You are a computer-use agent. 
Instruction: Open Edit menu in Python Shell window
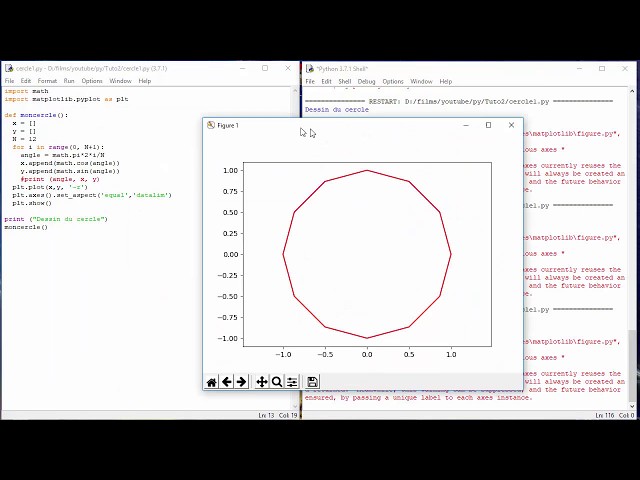(327, 81)
